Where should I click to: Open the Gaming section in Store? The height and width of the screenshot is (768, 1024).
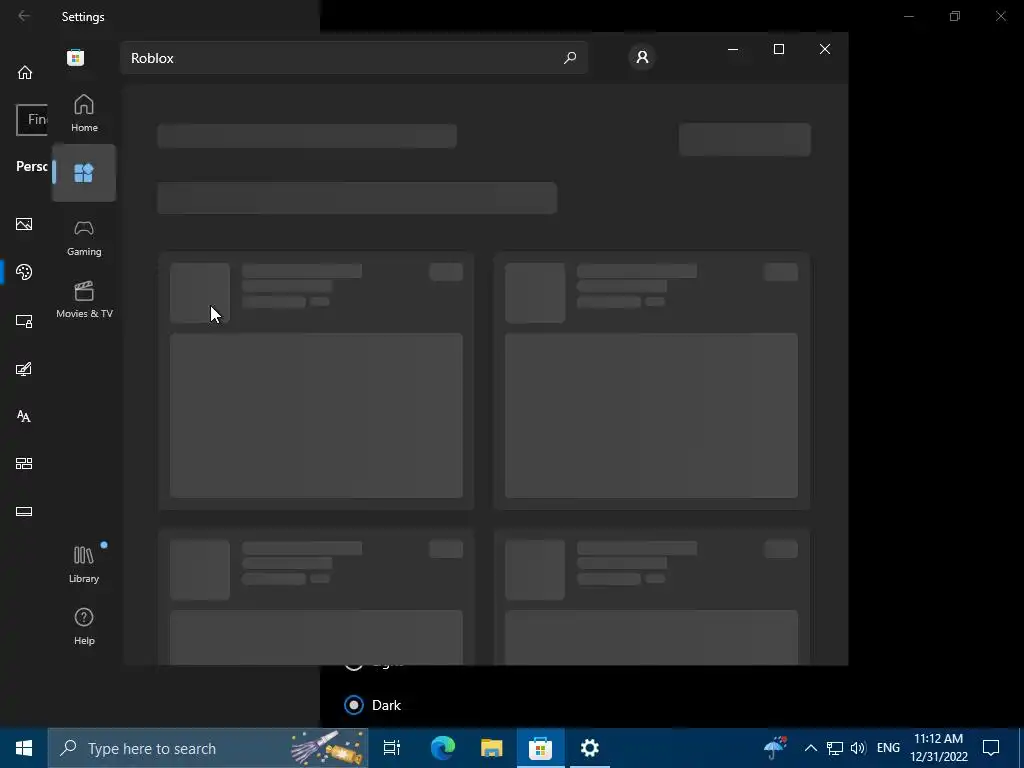[x=84, y=237]
